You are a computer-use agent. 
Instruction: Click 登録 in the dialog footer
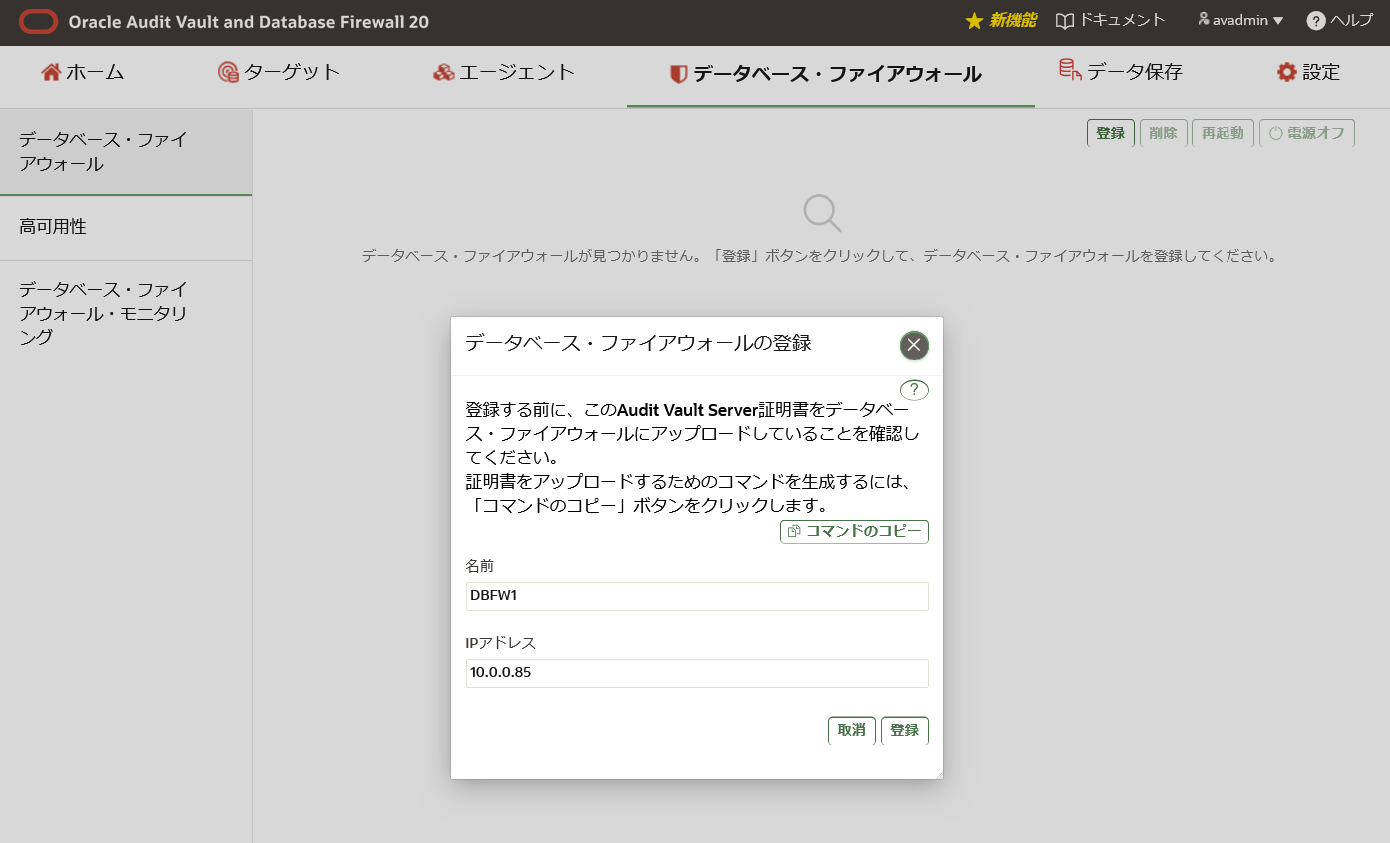pyautogui.click(x=905, y=731)
